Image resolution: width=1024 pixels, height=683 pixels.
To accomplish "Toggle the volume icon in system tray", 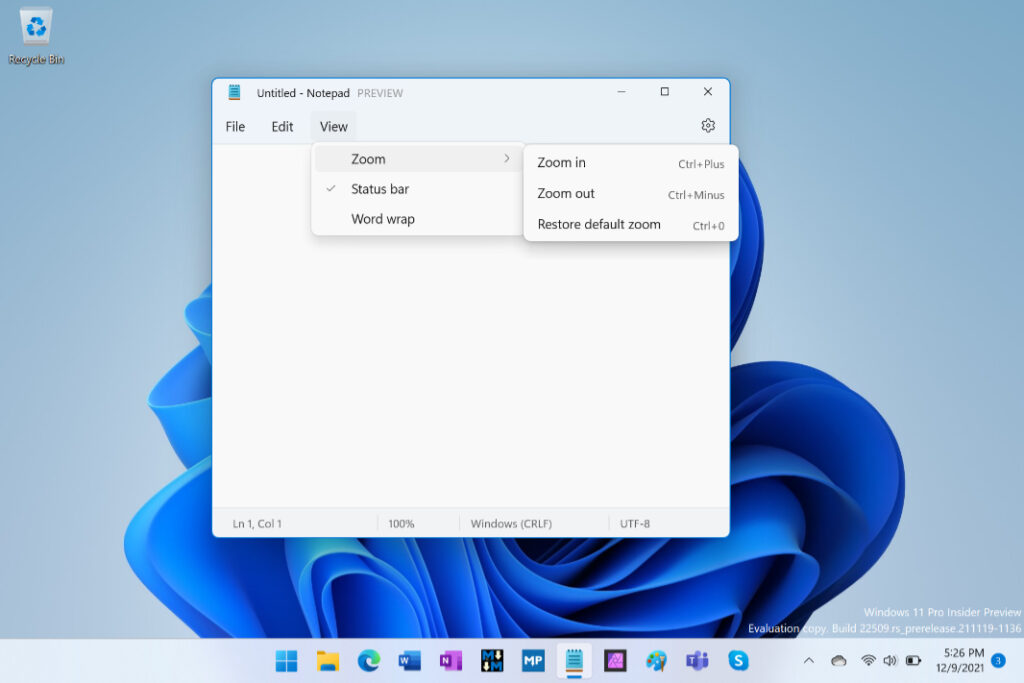I will (889, 660).
